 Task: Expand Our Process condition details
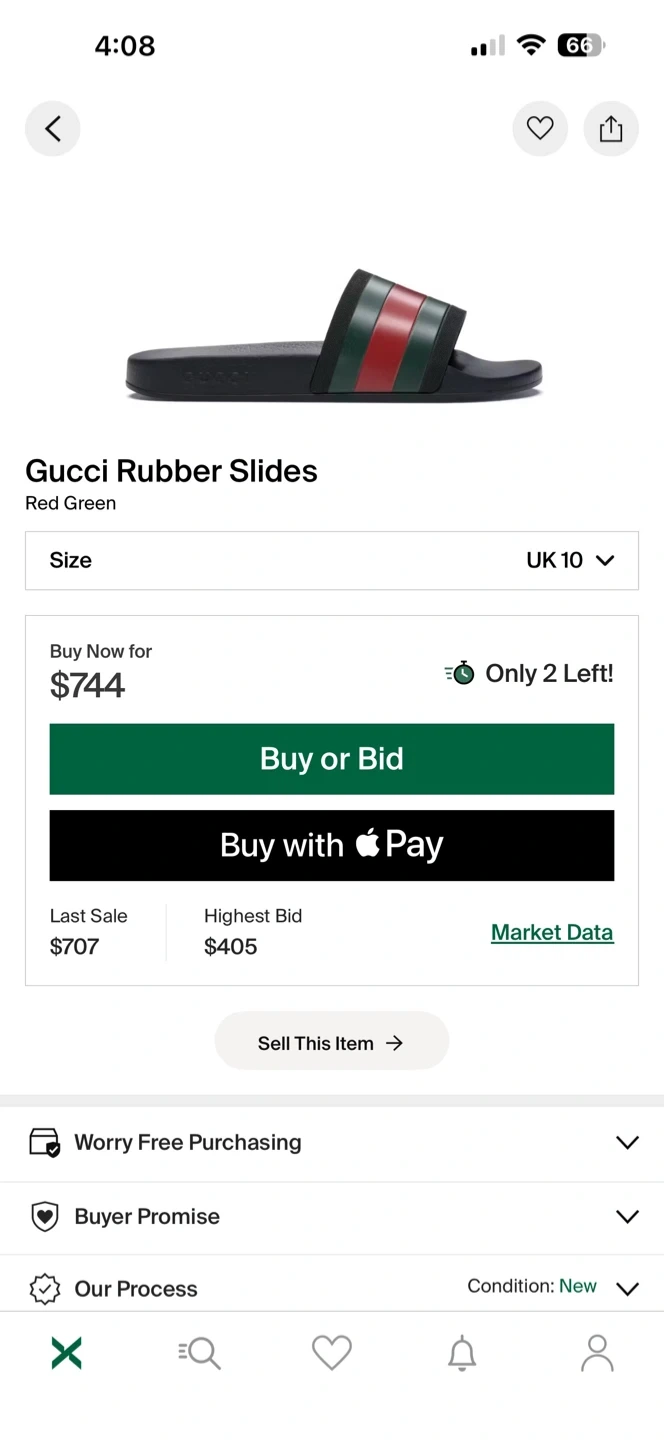point(627,1288)
